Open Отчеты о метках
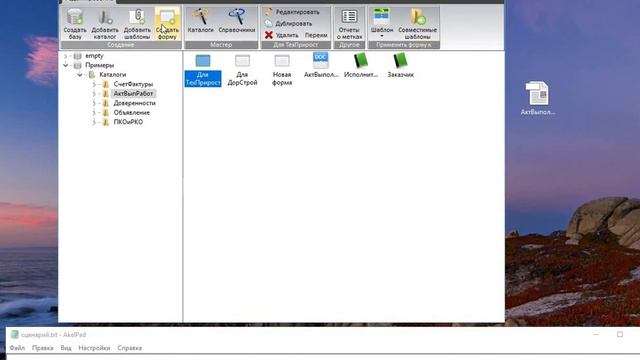640x360 pixels. [349, 24]
